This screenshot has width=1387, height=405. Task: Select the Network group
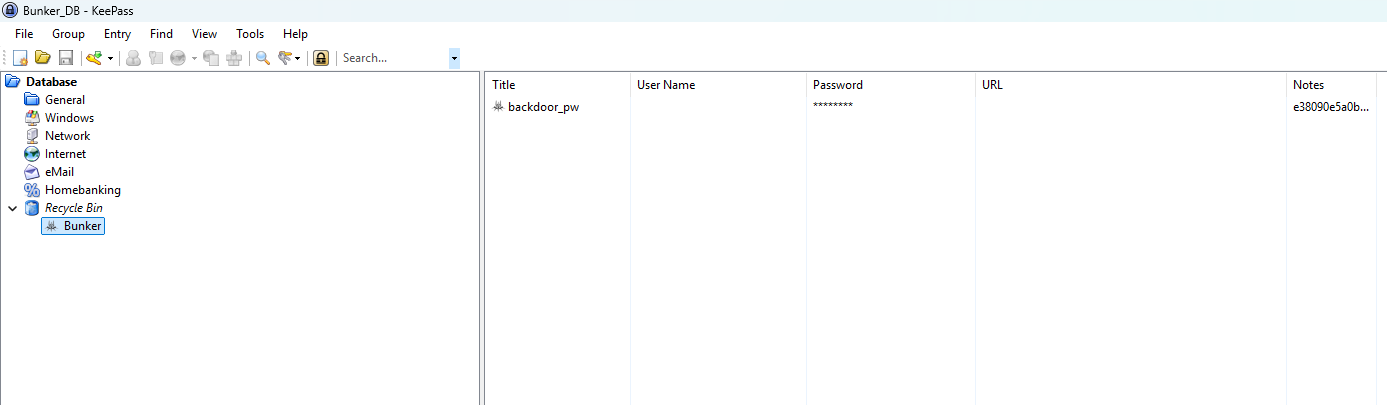67,136
